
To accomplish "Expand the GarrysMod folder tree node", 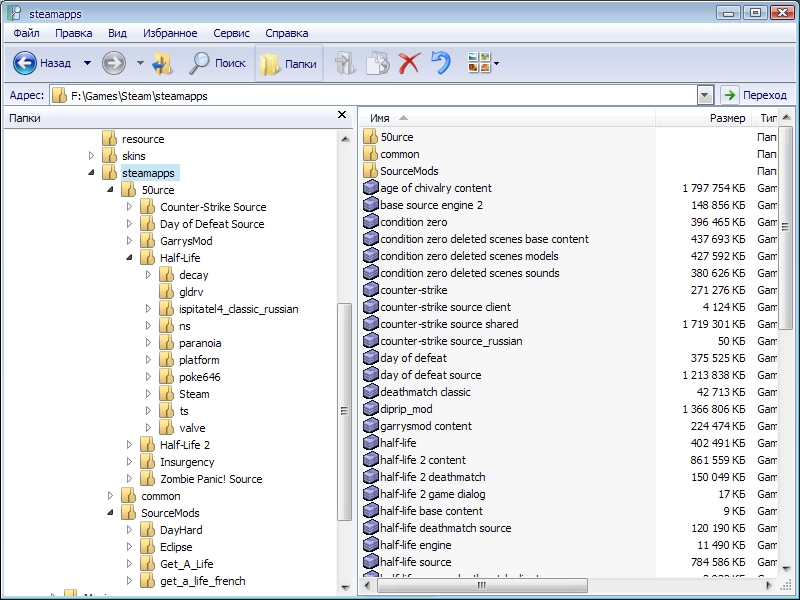I will (129, 241).
